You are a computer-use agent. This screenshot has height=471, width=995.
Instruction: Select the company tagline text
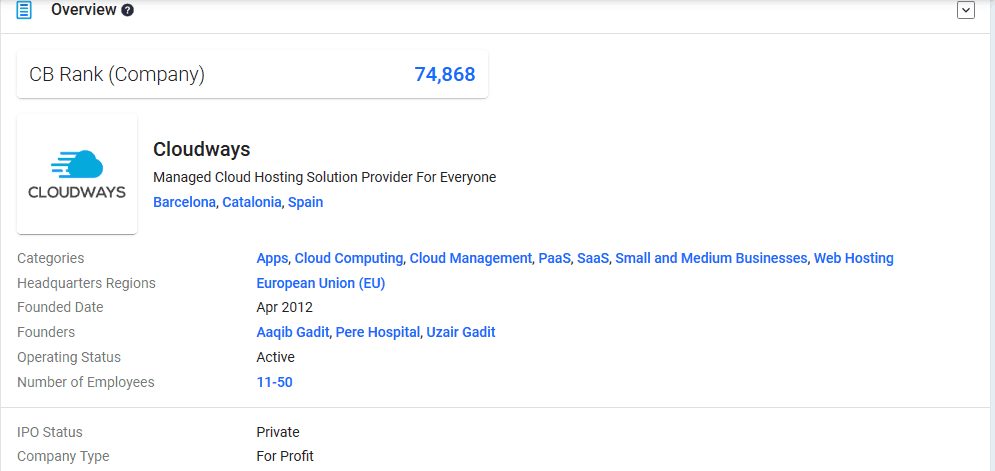(x=324, y=178)
